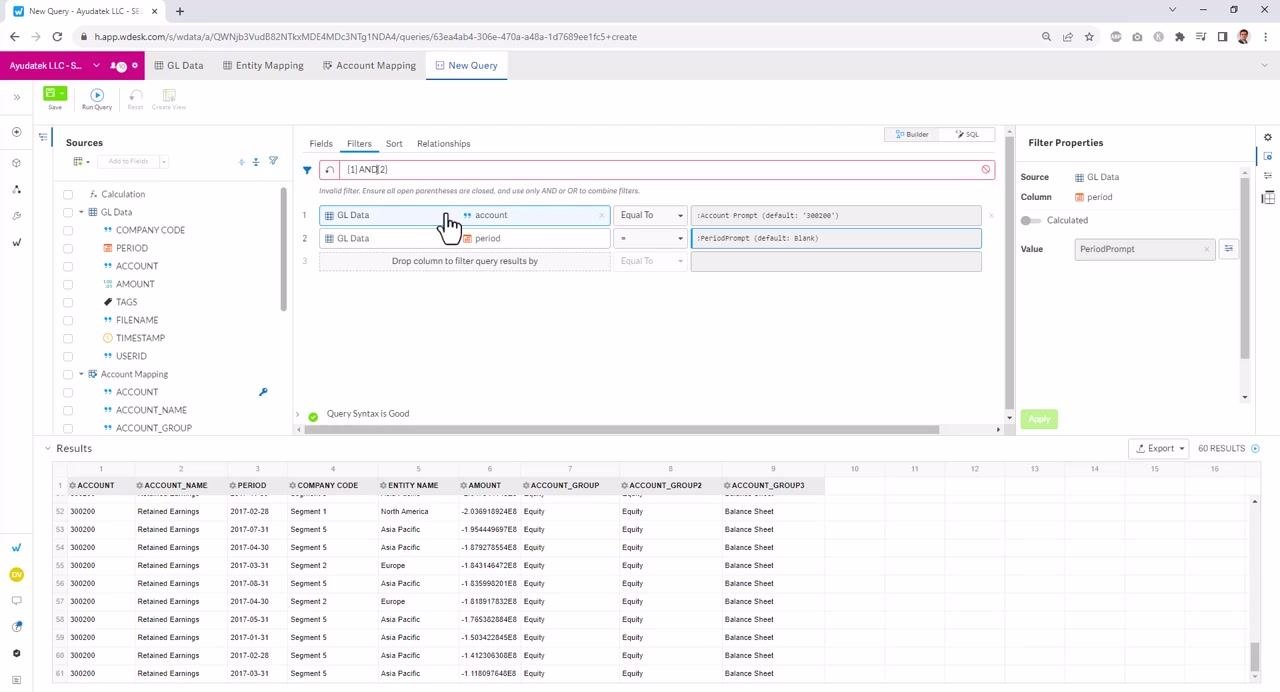The height and width of the screenshot is (692, 1280).
Task: Click the Apply button
Action: (x=1039, y=419)
